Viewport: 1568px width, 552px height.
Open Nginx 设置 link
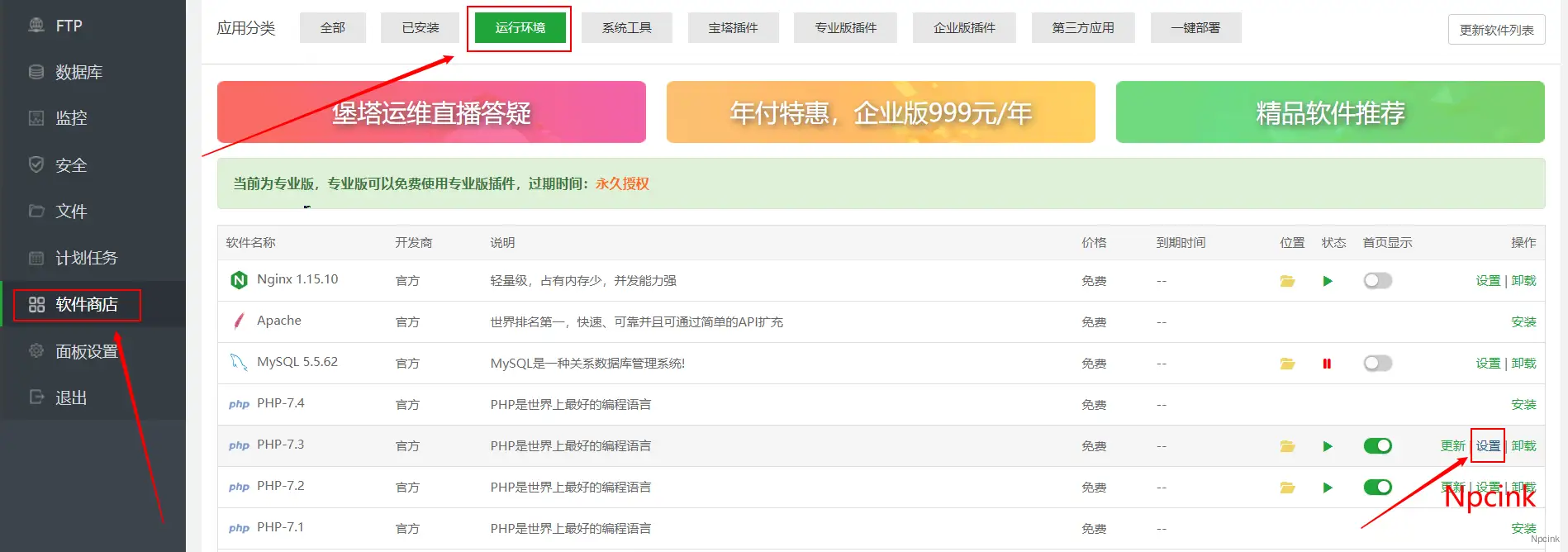click(1488, 281)
